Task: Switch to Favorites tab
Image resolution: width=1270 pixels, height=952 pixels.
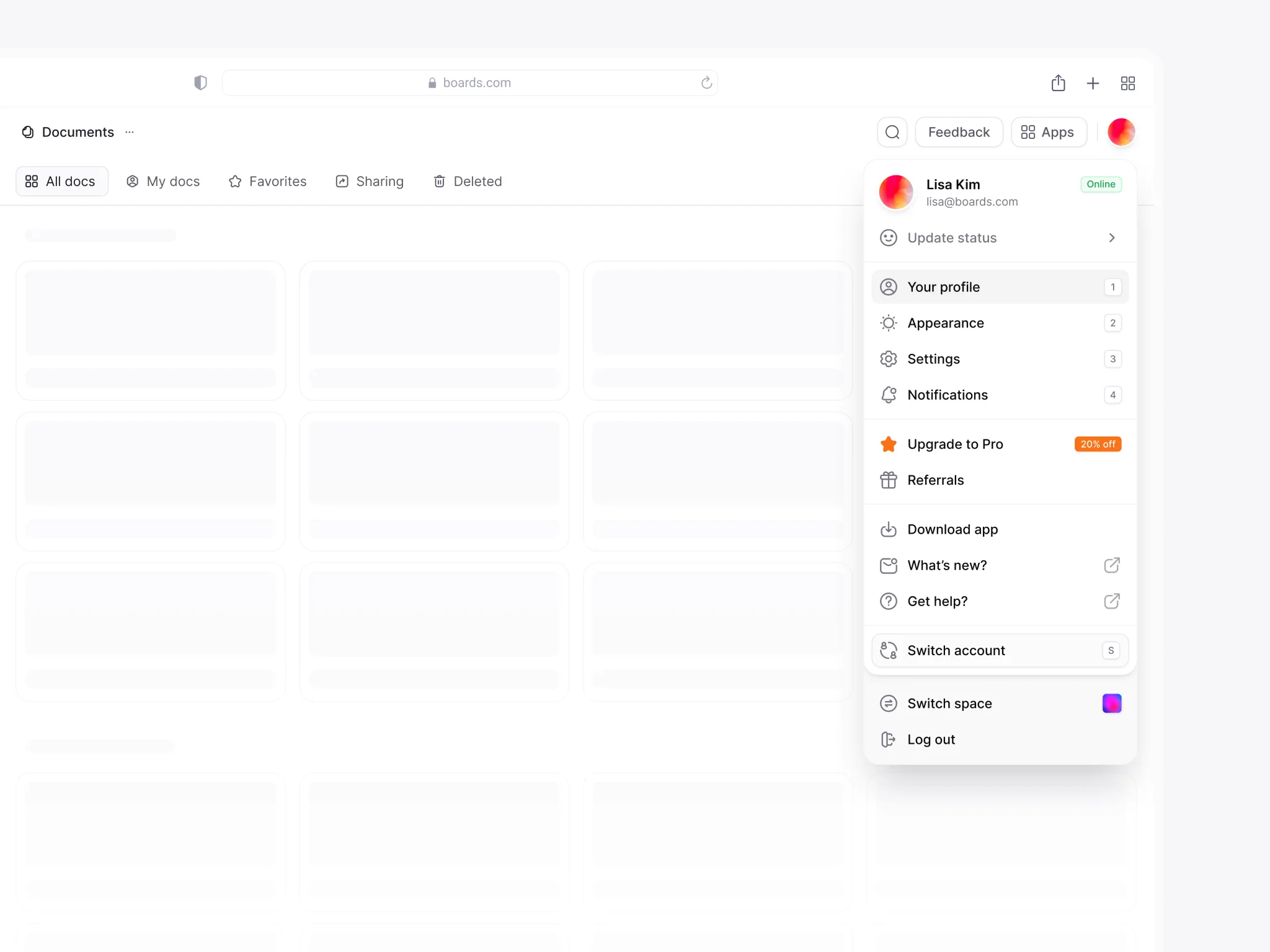Action: point(268,181)
